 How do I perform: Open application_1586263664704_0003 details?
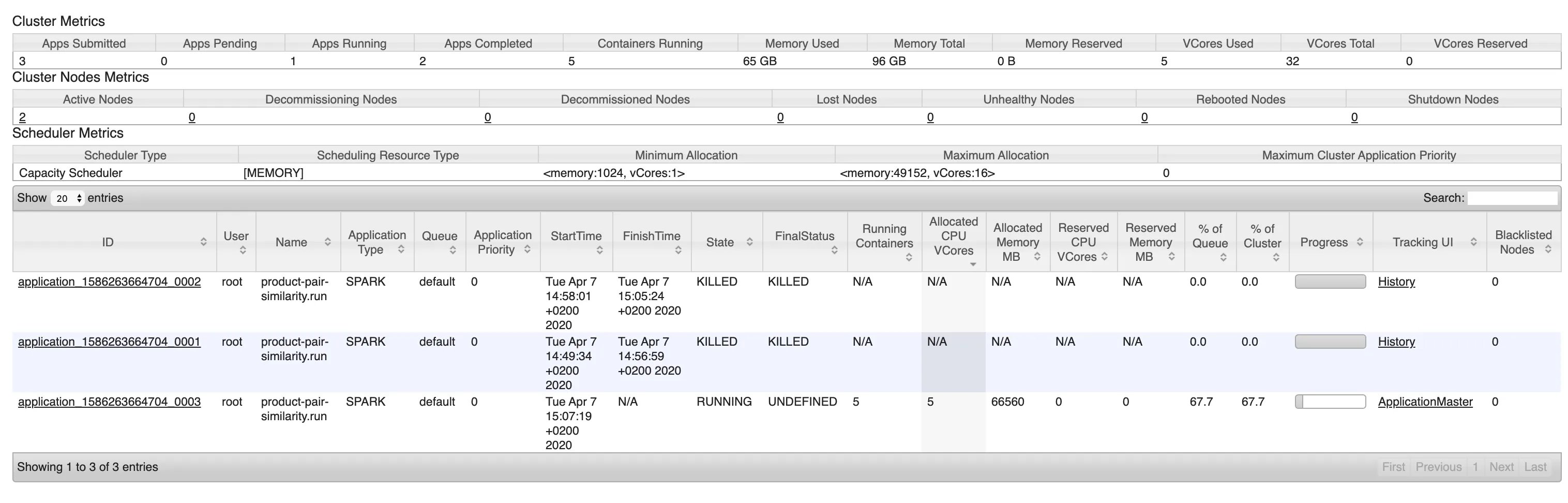click(x=110, y=402)
